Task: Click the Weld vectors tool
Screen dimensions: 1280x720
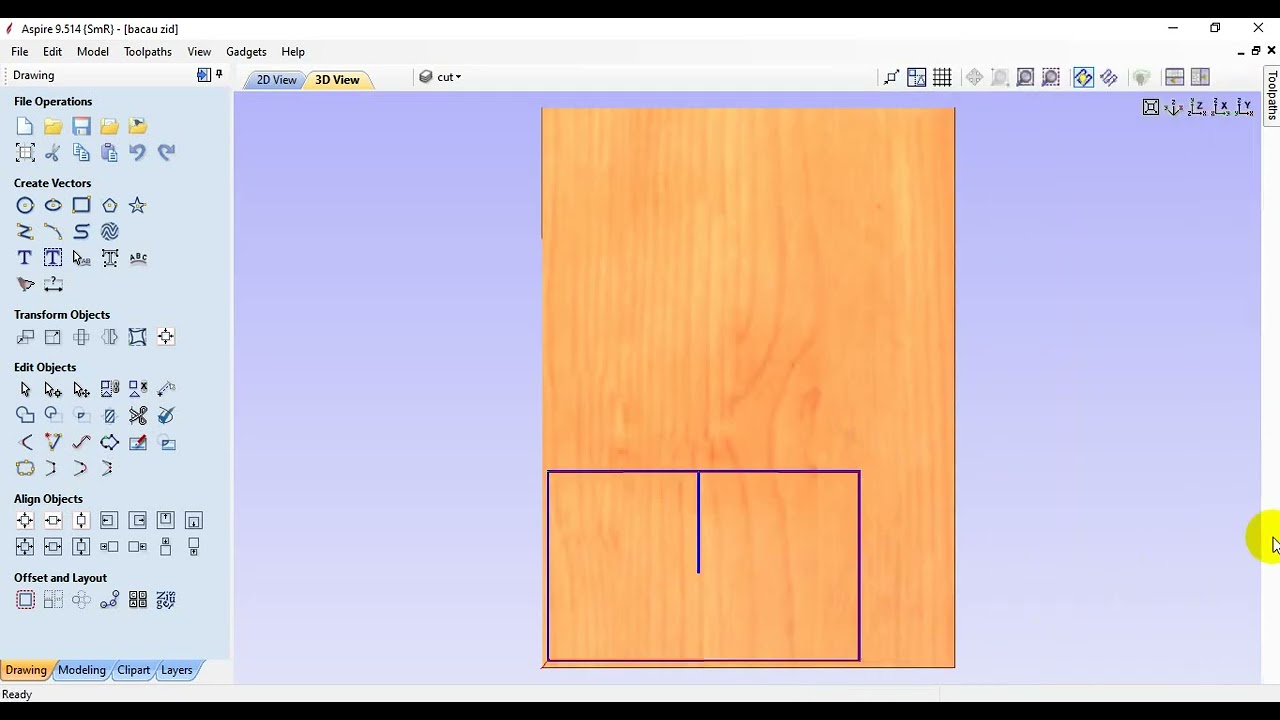Action: (25, 415)
